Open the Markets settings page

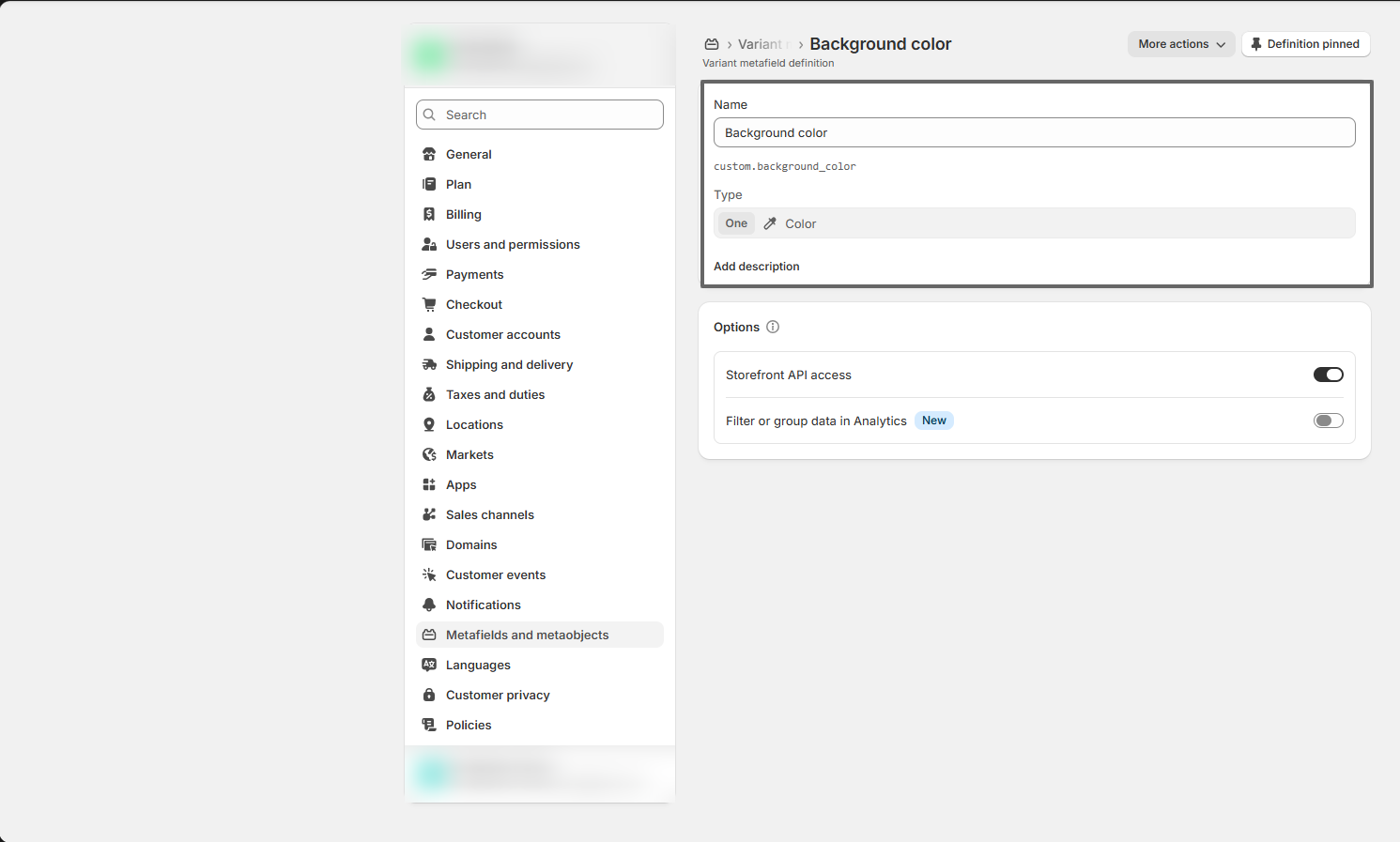pos(469,454)
